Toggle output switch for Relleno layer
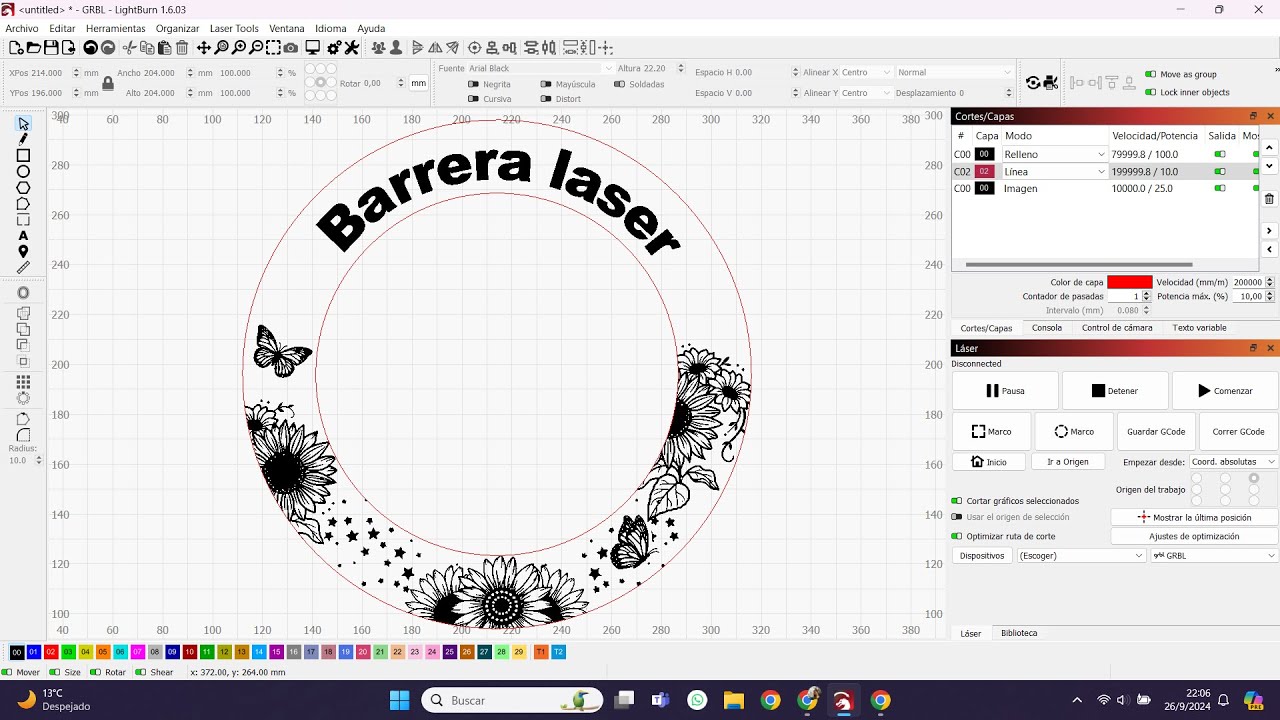 (x=1220, y=154)
